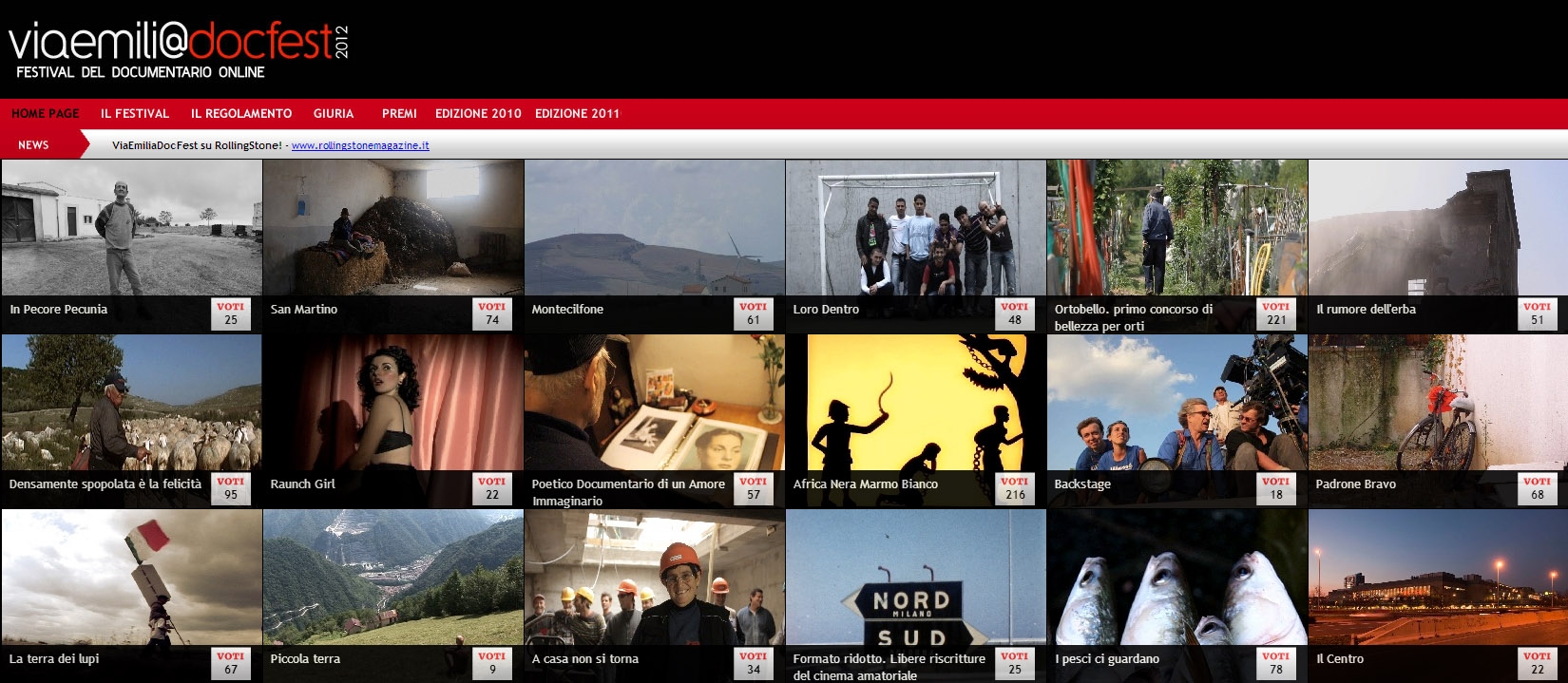View Edizione 2010 archive

[x=478, y=113]
